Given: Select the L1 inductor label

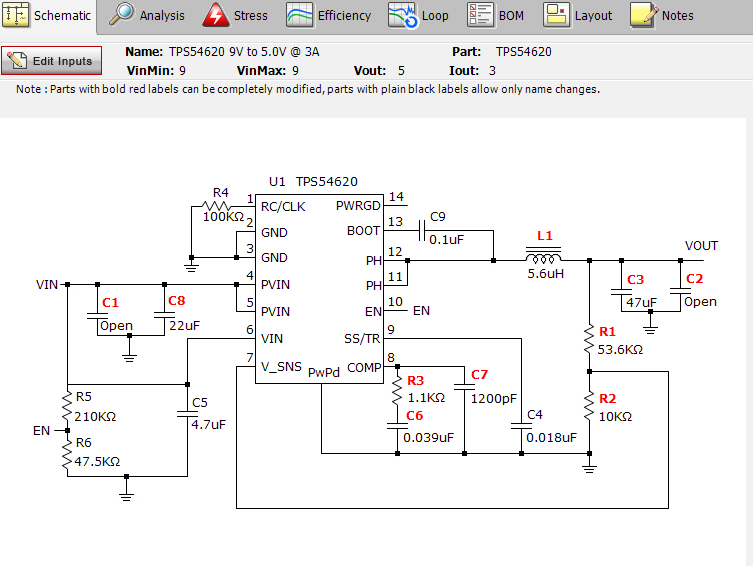Looking at the screenshot, I should coord(545,236).
